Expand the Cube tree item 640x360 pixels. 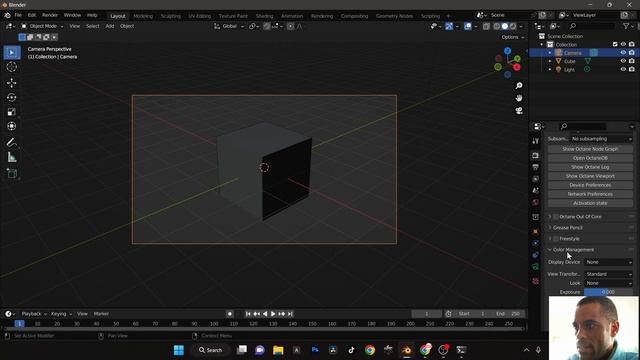[x=550, y=61]
